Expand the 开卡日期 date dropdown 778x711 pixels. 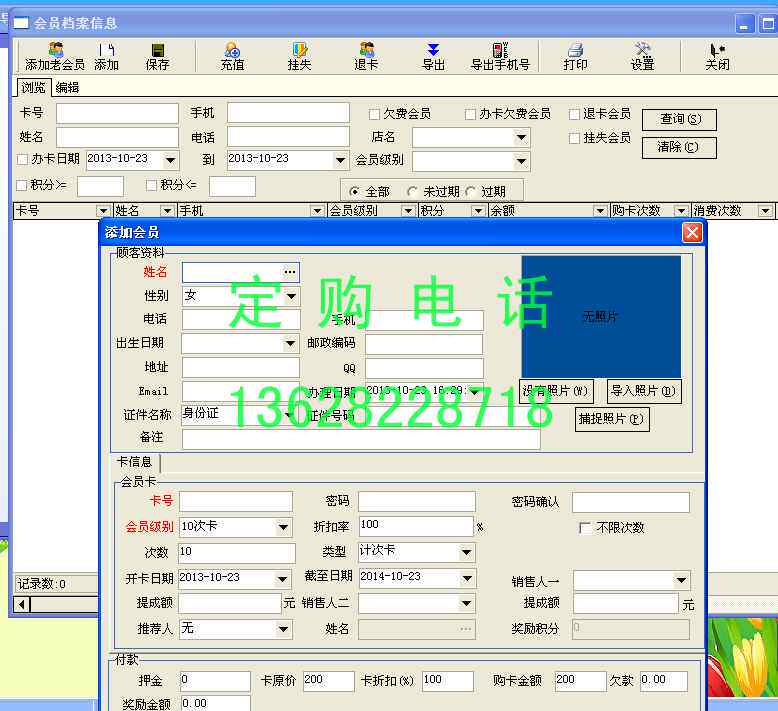282,579
